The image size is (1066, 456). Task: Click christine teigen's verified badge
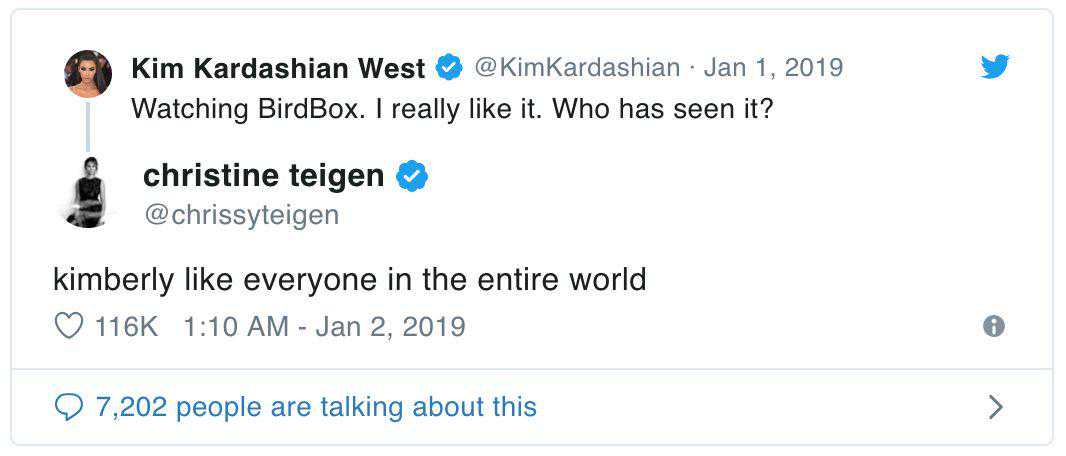pos(412,176)
